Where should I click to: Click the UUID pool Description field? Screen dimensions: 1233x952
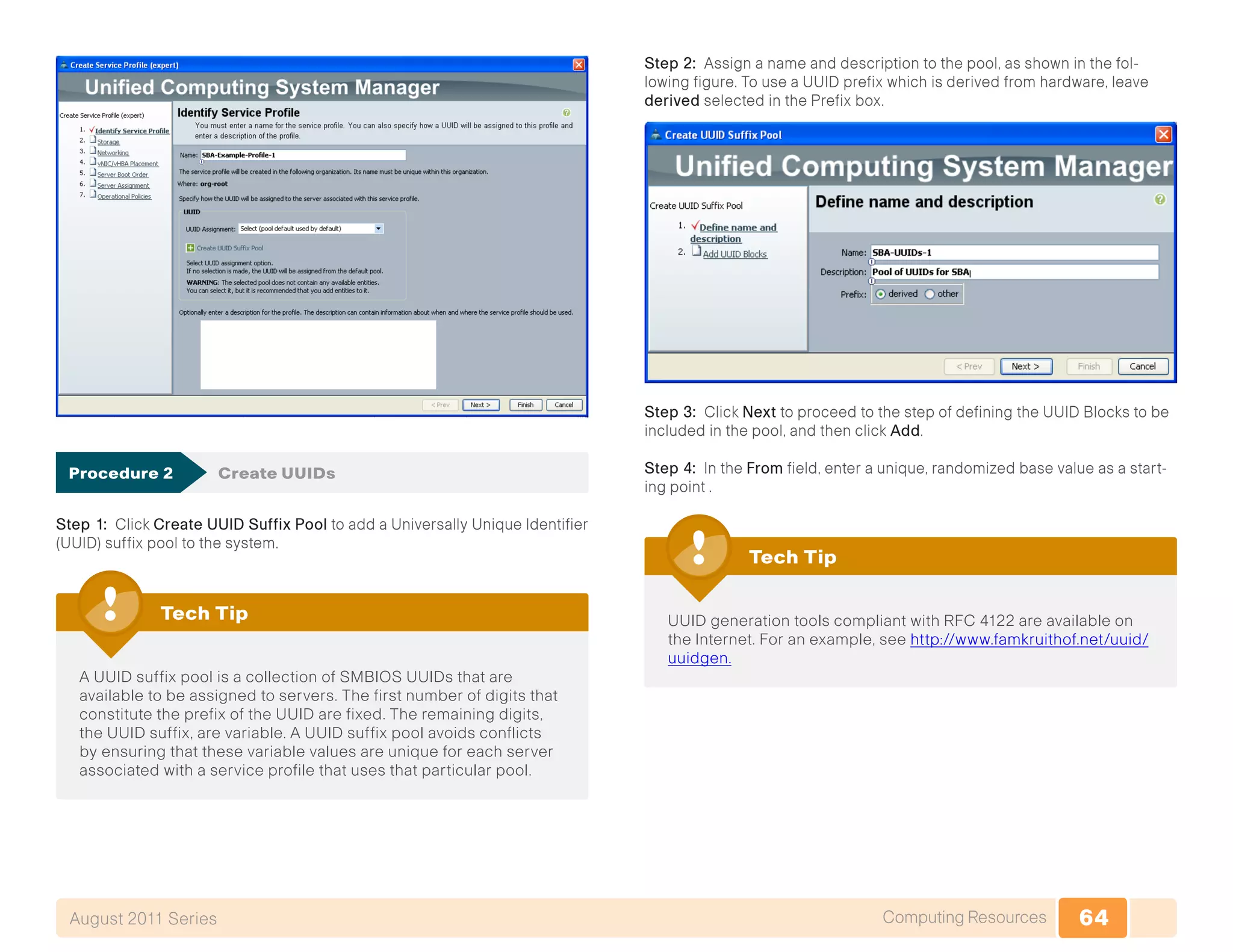click(x=1014, y=272)
